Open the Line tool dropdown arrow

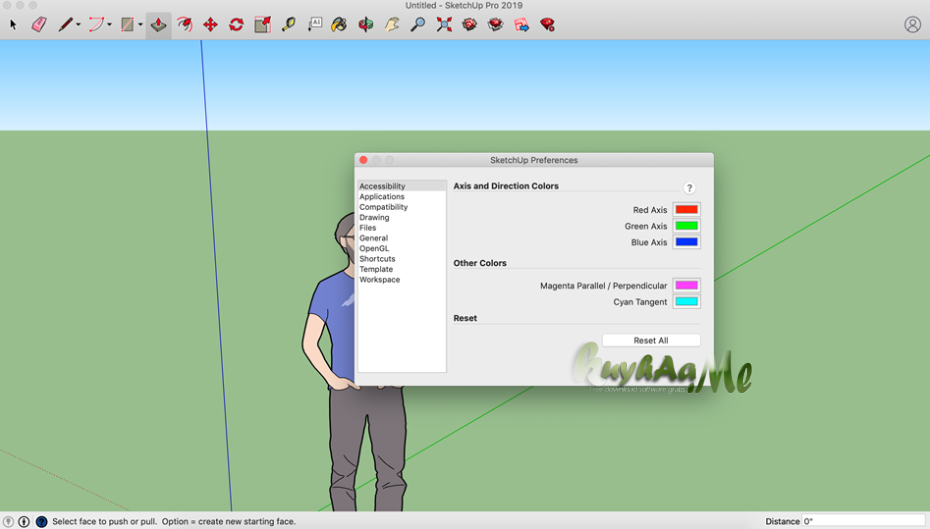(x=78, y=25)
